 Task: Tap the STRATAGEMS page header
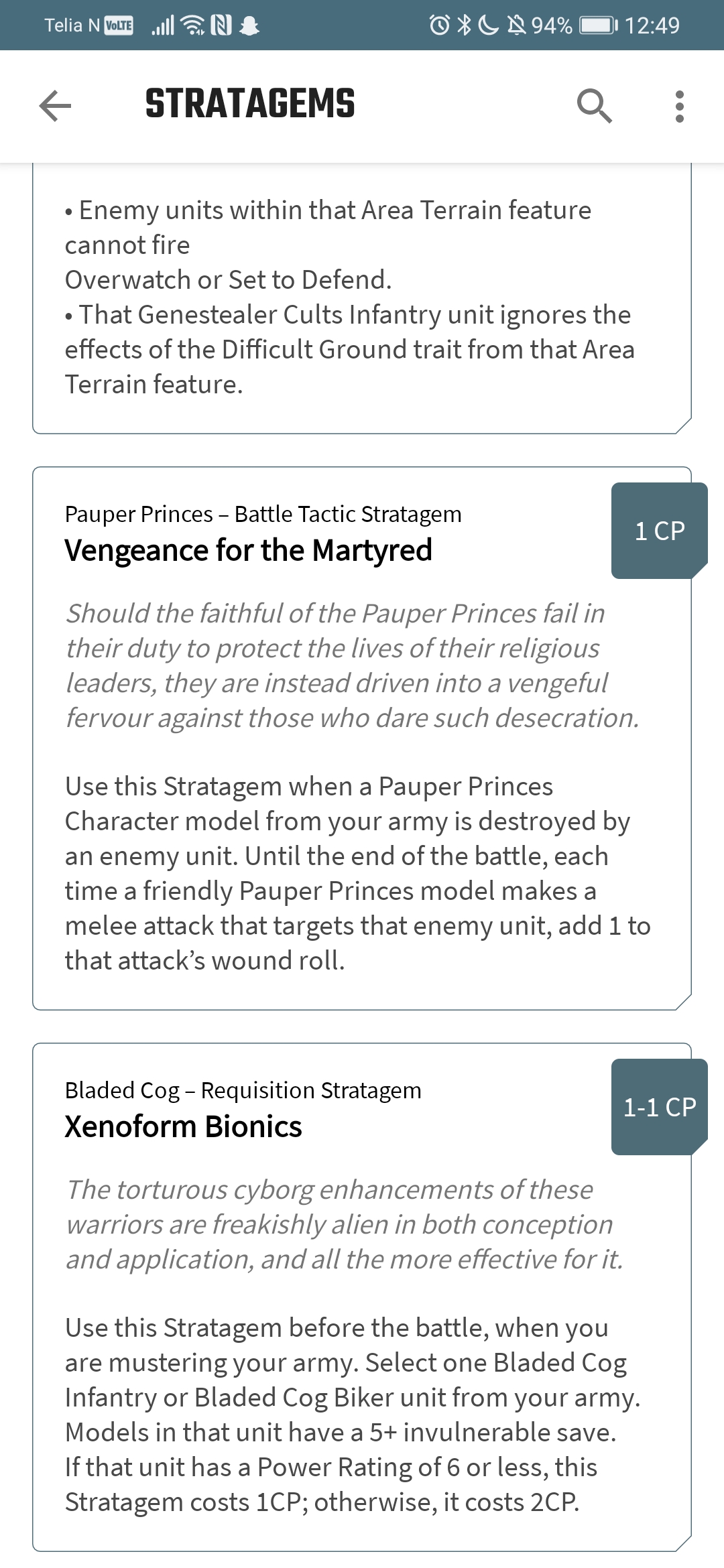coord(250,105)
